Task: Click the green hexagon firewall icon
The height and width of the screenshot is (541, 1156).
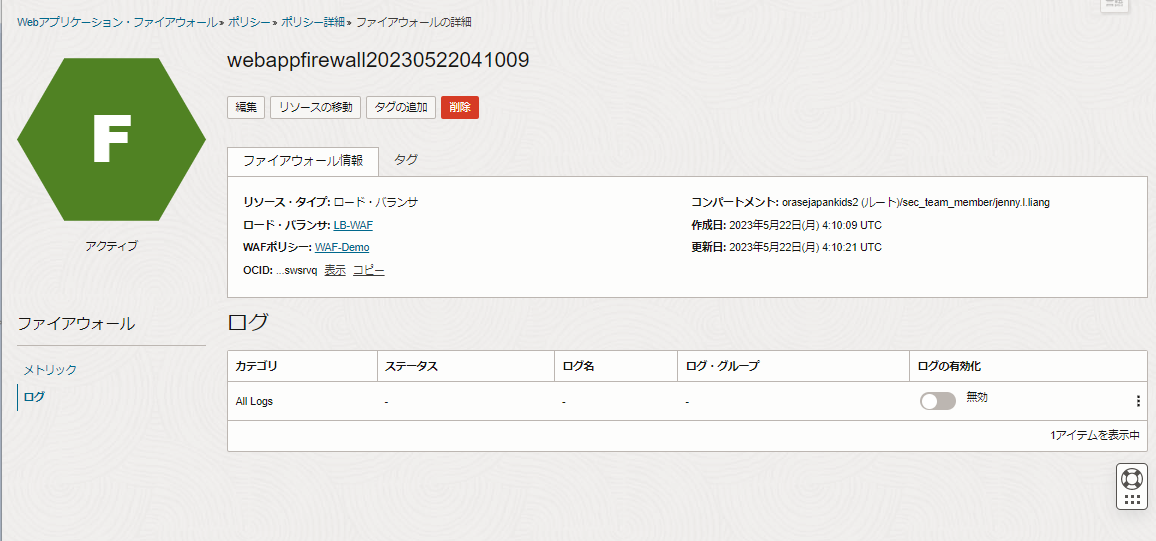Action: pyautogui.click(x=111, y=139)
